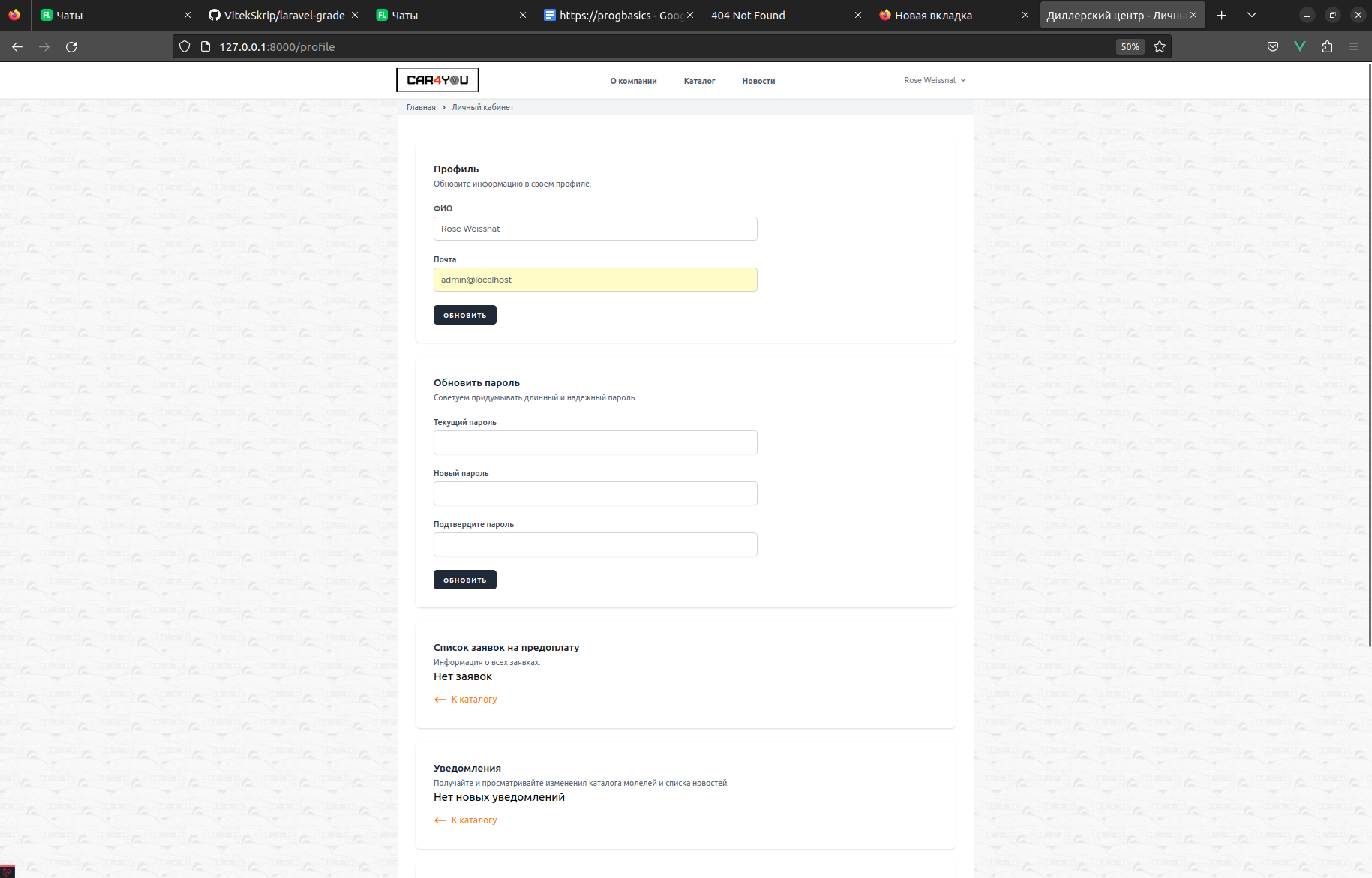Click the Firefox View icon in the tab bar
The width and height of the screenshot is (1372, 878).
(x=14, y=15)
